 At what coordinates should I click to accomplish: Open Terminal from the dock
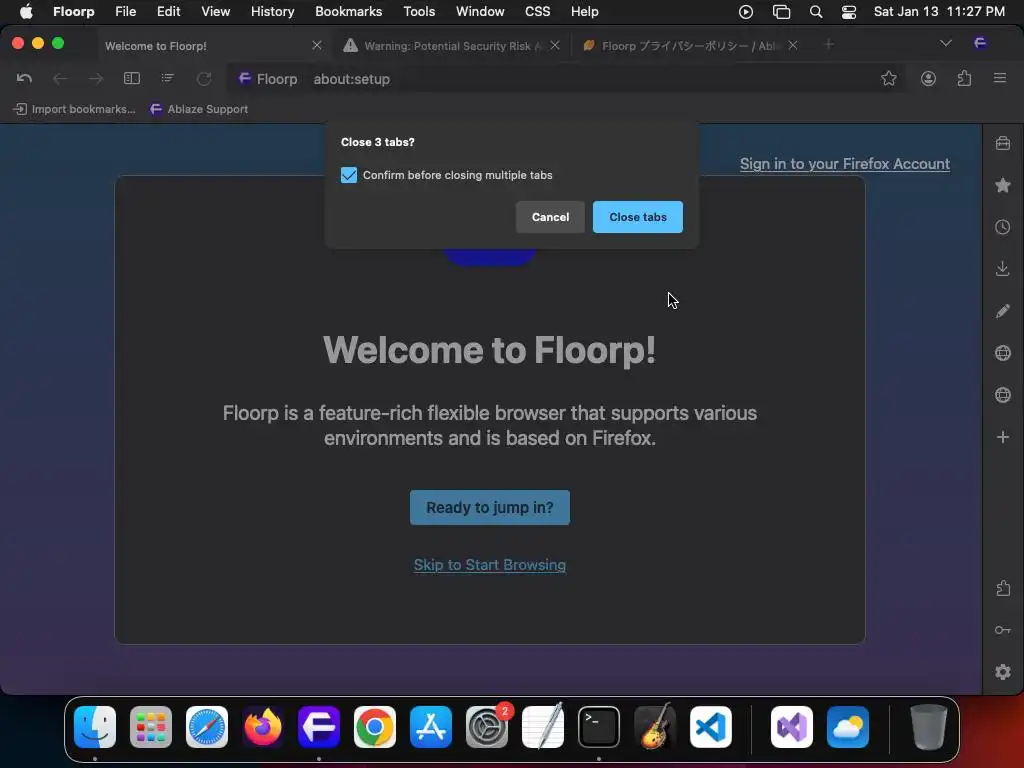point(599,727)
